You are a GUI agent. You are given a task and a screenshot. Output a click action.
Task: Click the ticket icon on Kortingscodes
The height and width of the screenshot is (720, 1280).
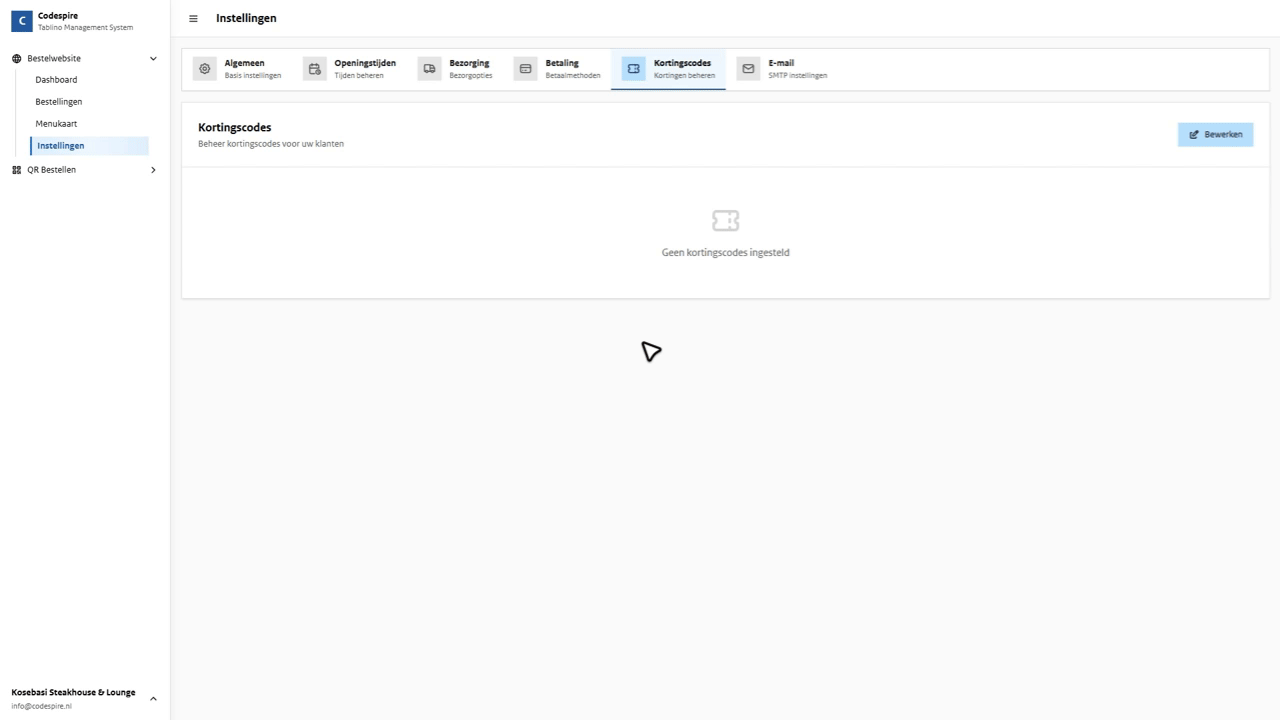633,68
